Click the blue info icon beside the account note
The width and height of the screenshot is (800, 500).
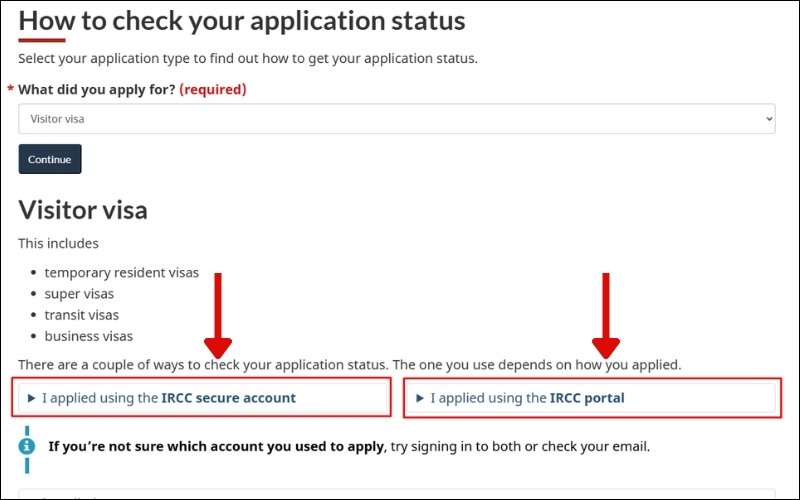(27, 446)
